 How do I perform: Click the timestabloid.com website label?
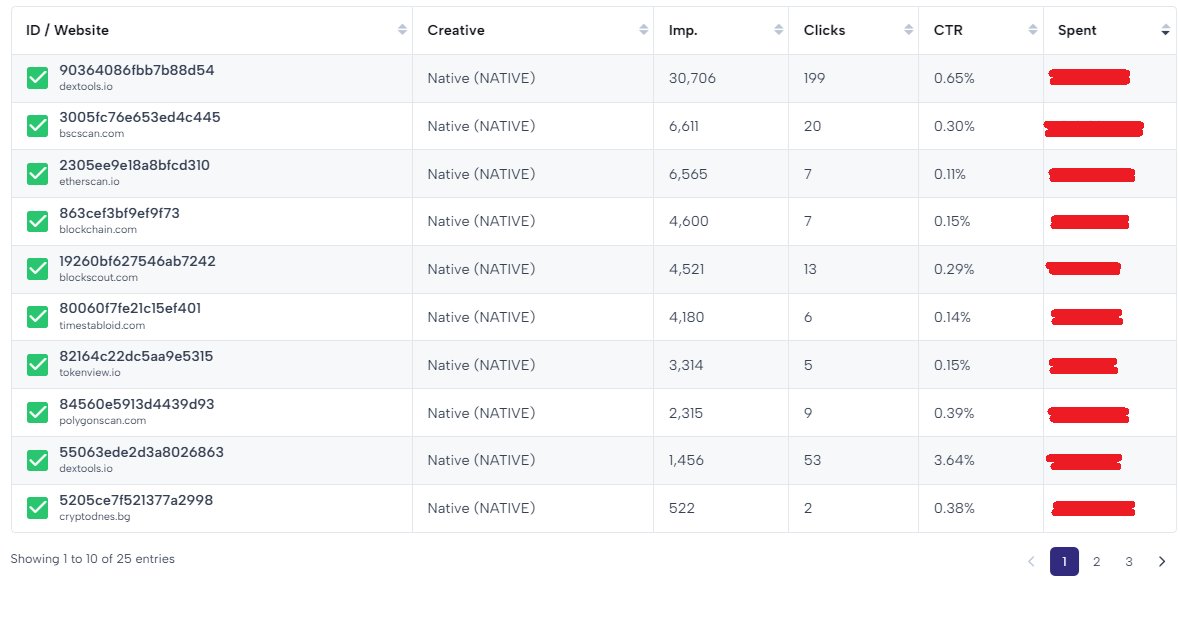(x=102, y=326)
